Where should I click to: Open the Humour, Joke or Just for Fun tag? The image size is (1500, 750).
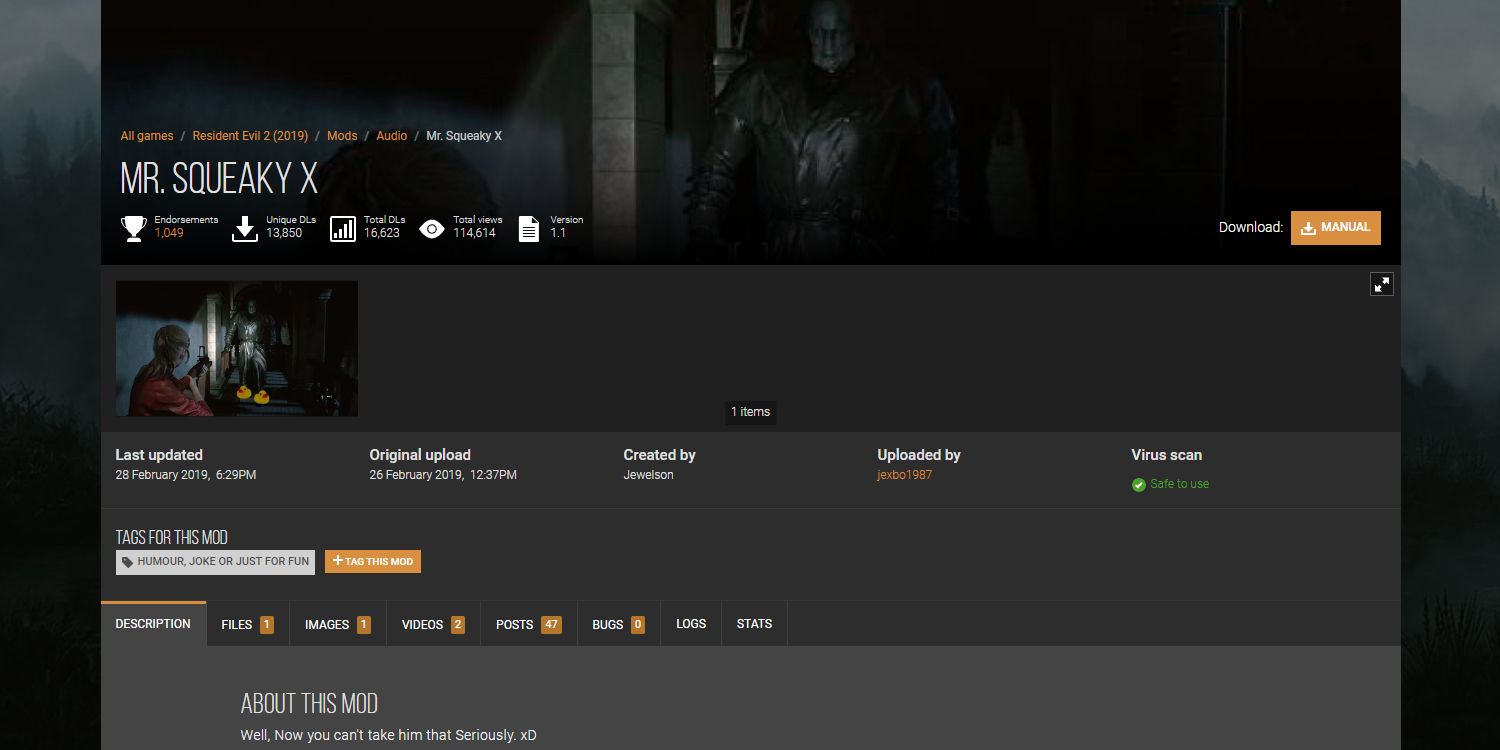click(215, 561)
